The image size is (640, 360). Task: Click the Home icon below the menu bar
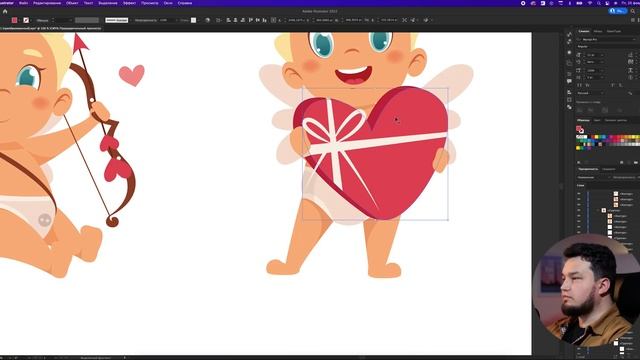[5, 11]
